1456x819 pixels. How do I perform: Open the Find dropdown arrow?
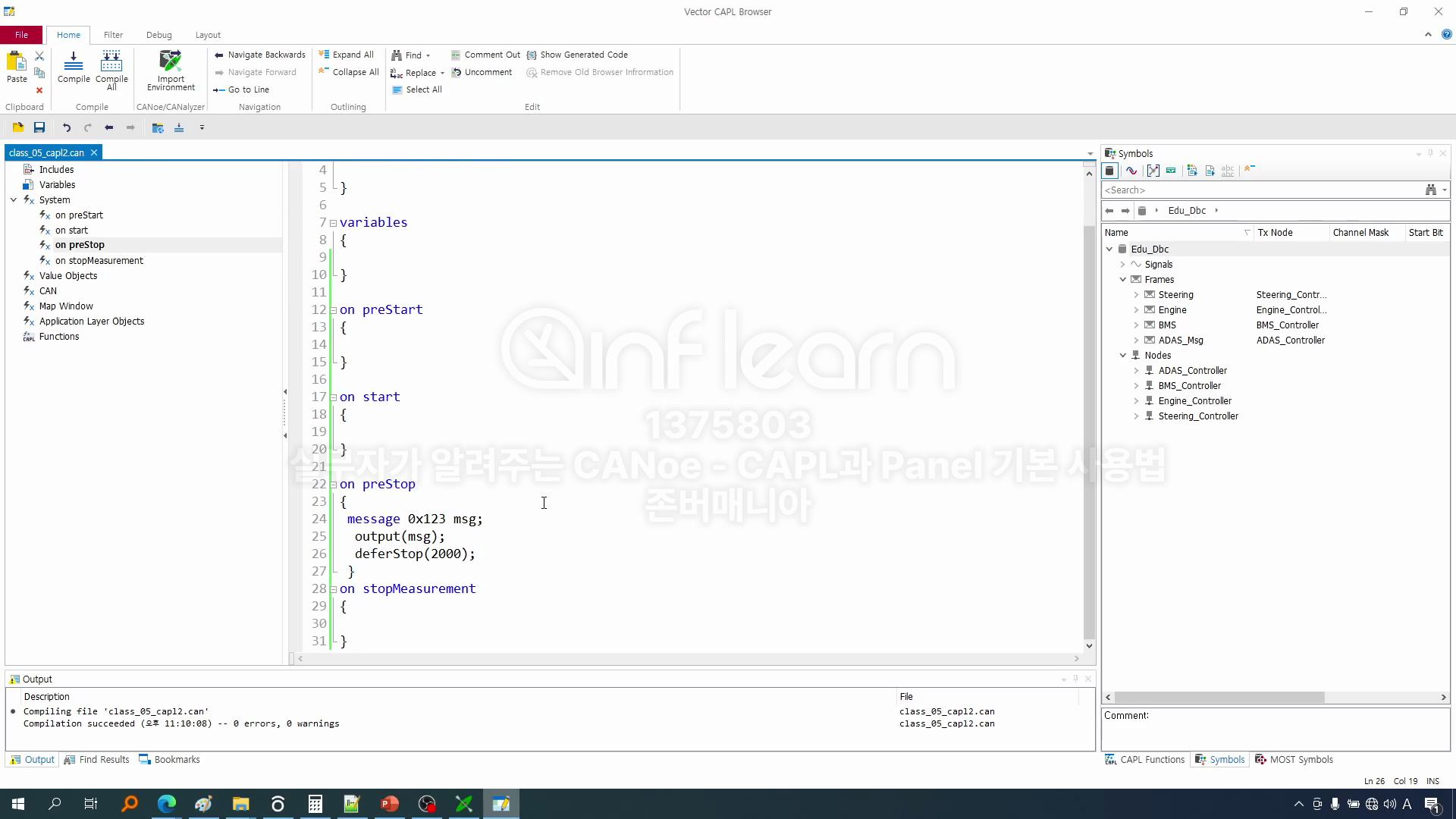click(428, 55)
